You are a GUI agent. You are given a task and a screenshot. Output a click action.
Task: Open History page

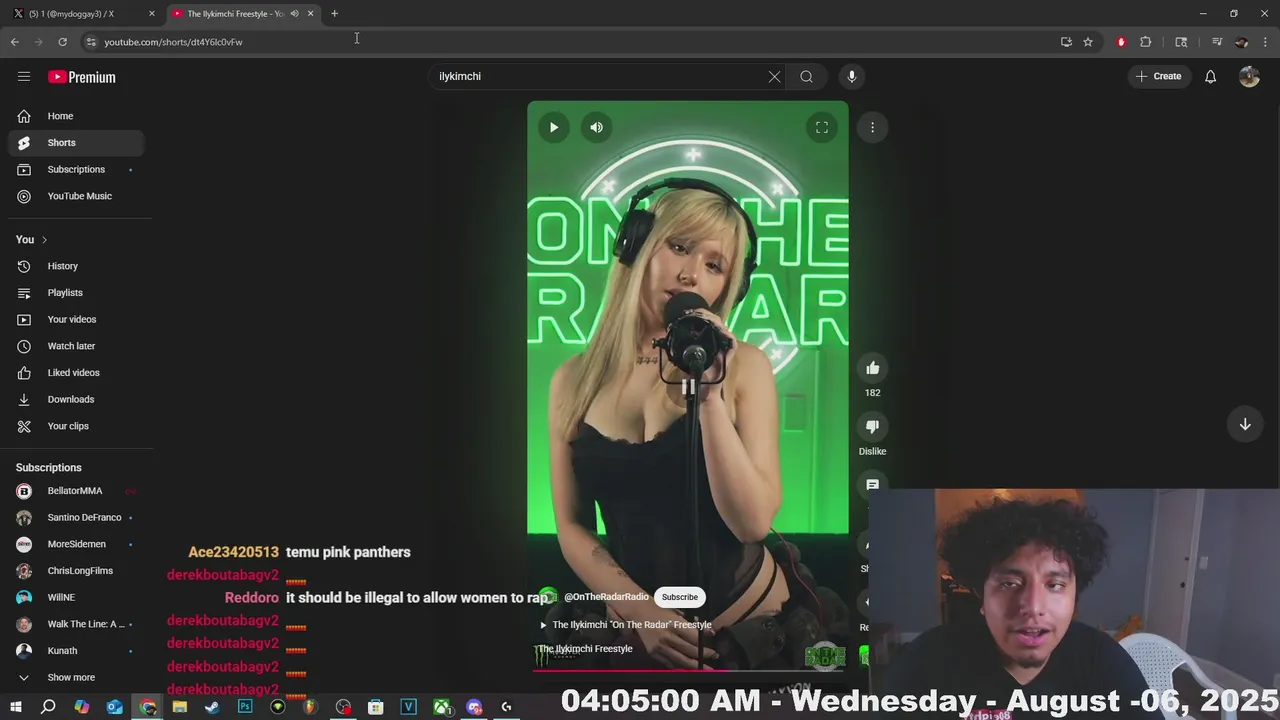click(x=76, y=266)
